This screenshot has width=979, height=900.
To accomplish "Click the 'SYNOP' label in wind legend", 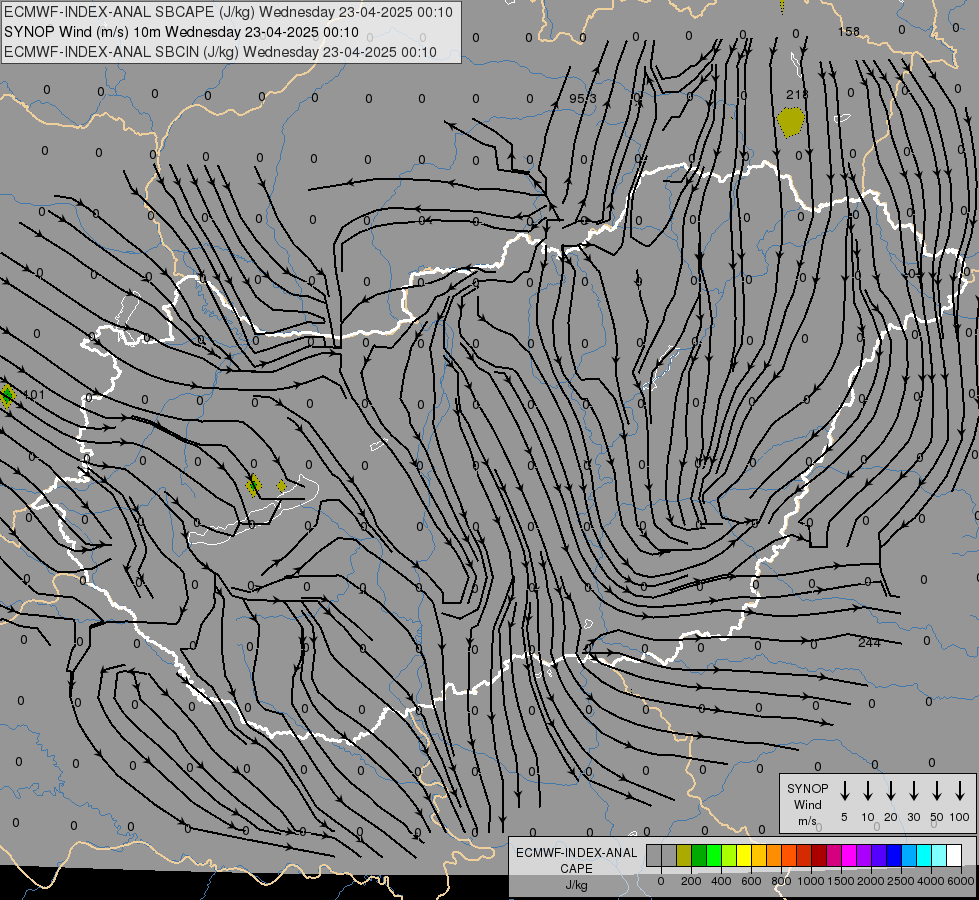I will (x=807, y=788).
